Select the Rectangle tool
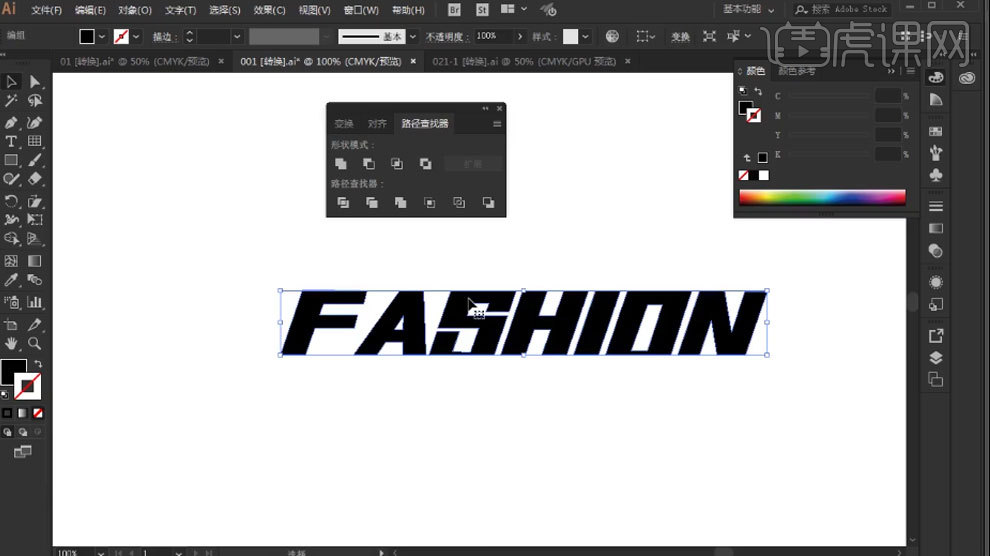The width and height of the screenshot is (990, 556). click(11, 160)
